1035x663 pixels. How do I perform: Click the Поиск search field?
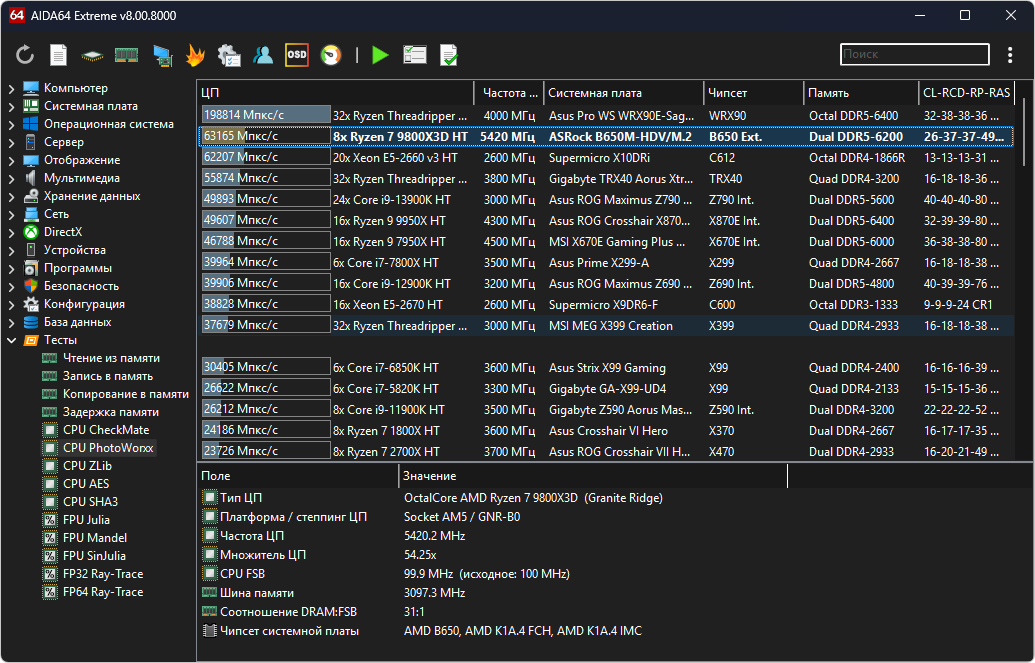tap(913, 55)
